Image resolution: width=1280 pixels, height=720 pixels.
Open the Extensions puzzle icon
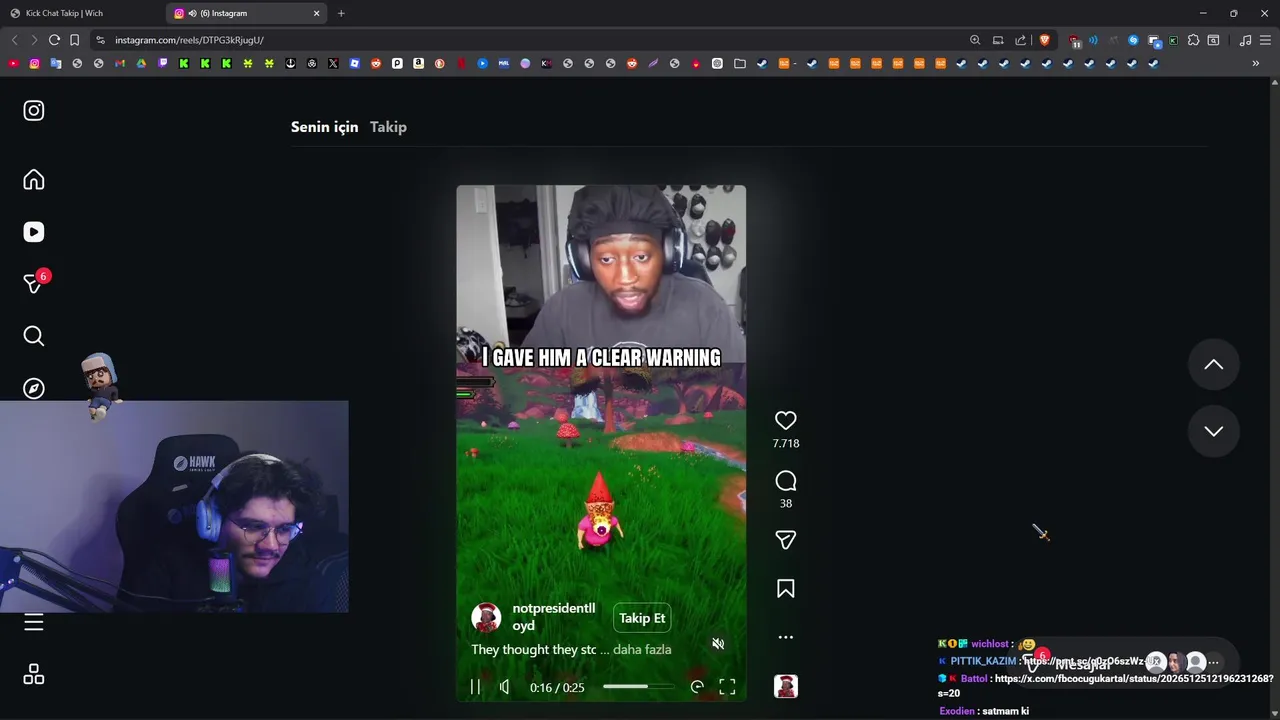(x=1193, y=40)
